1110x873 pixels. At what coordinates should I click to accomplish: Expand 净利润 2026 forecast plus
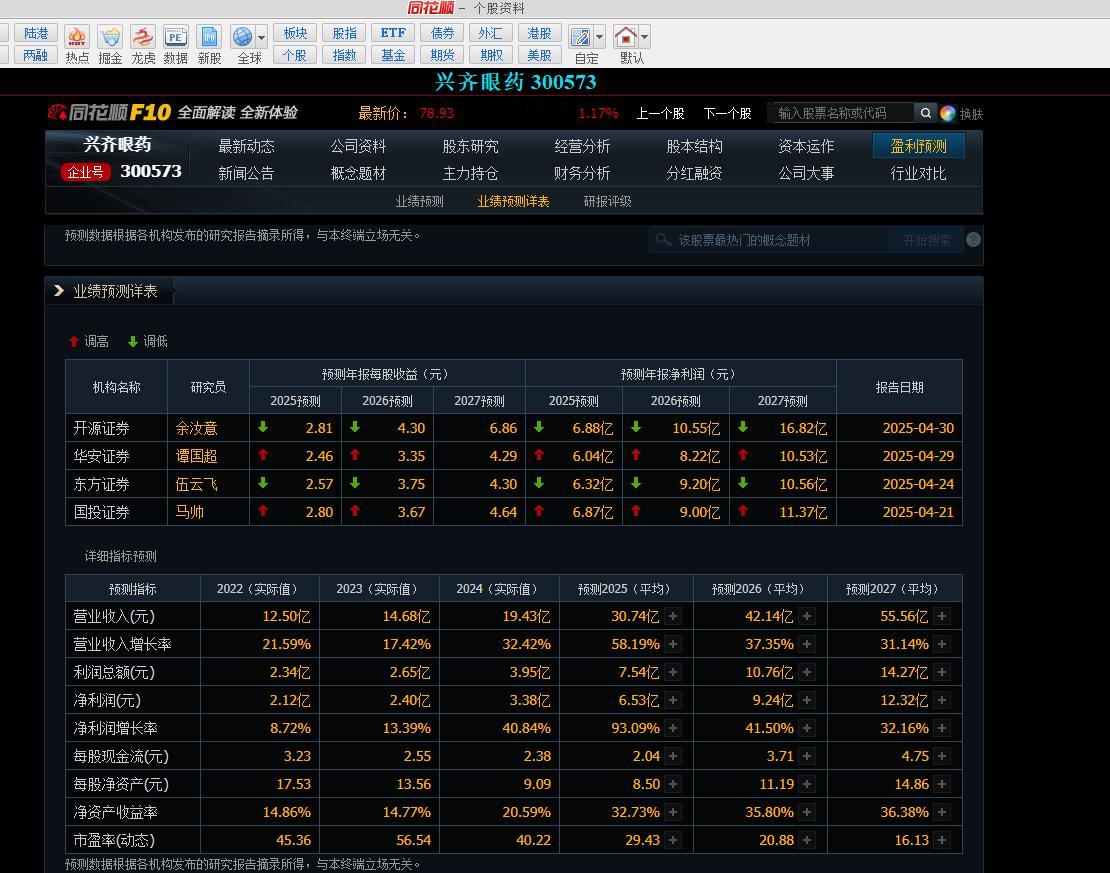coord(807,700)
